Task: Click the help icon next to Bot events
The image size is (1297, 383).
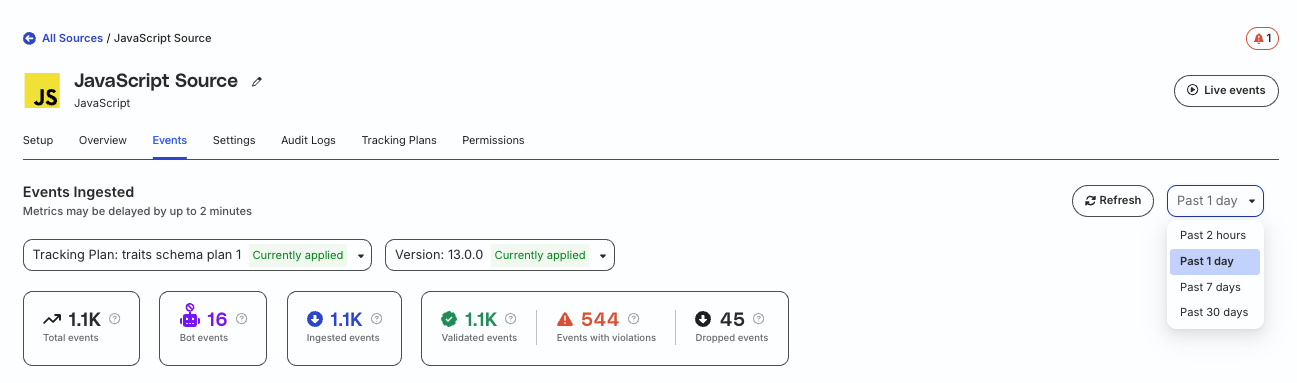Action: tap(241, 319)
